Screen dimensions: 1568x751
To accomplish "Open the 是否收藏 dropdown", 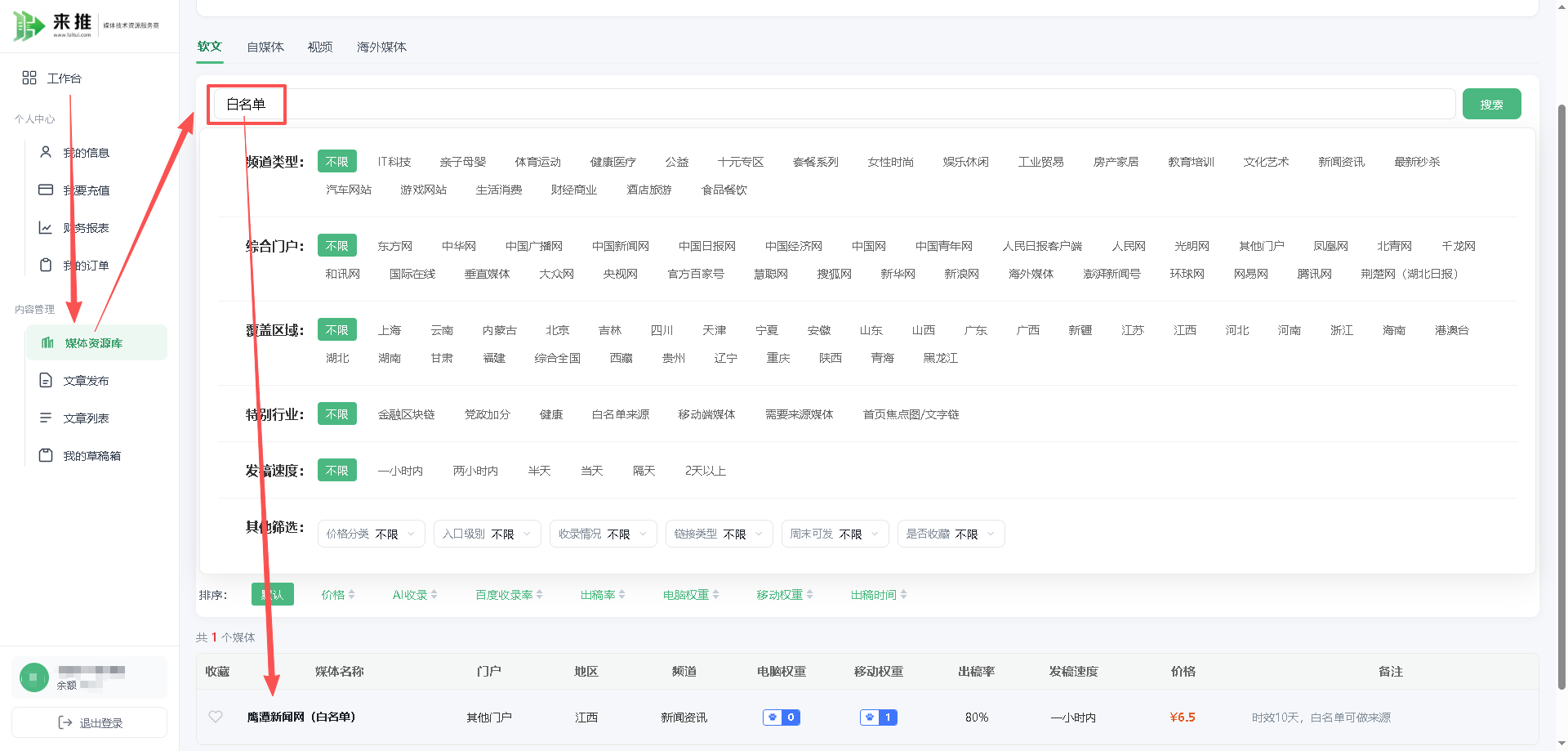I will coord(951,534).
